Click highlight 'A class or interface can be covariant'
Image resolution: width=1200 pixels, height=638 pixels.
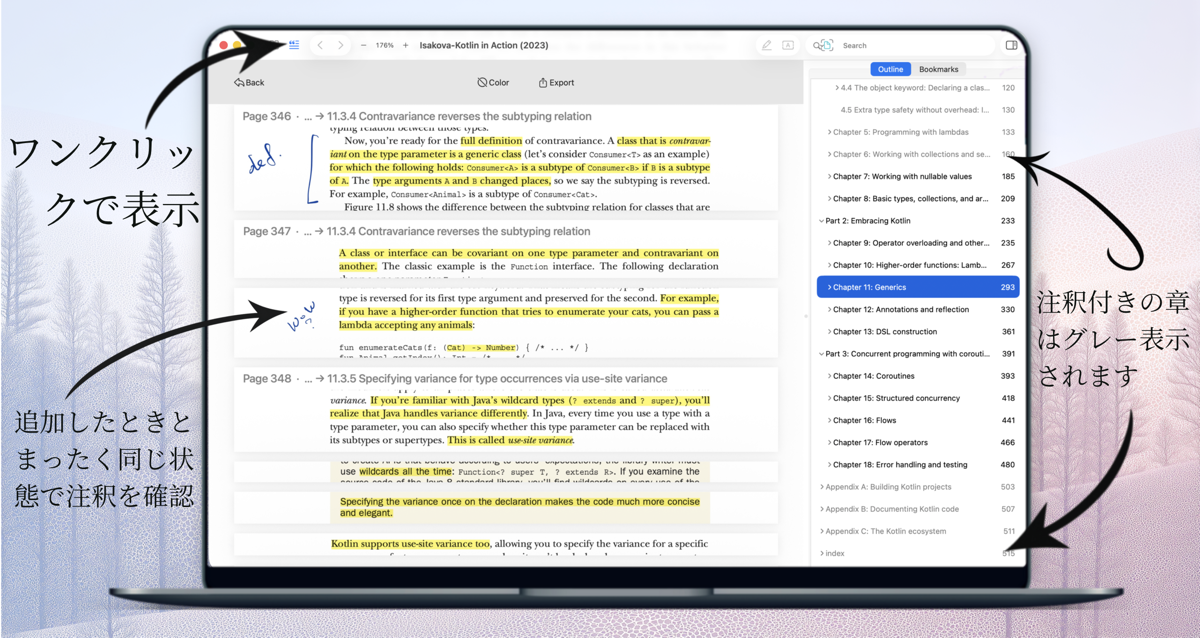click(x=529, y=260)
